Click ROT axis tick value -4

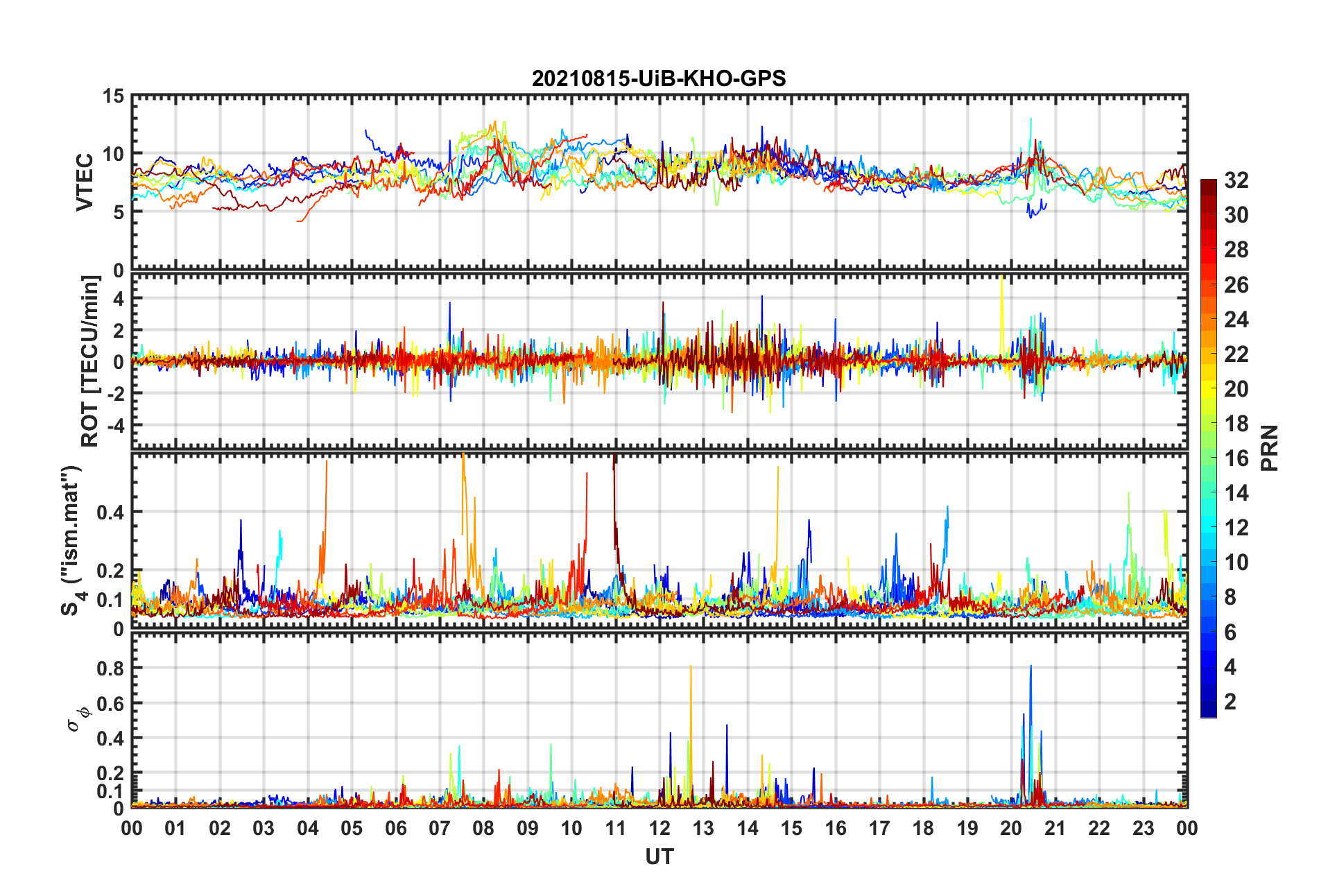point(116,424)
